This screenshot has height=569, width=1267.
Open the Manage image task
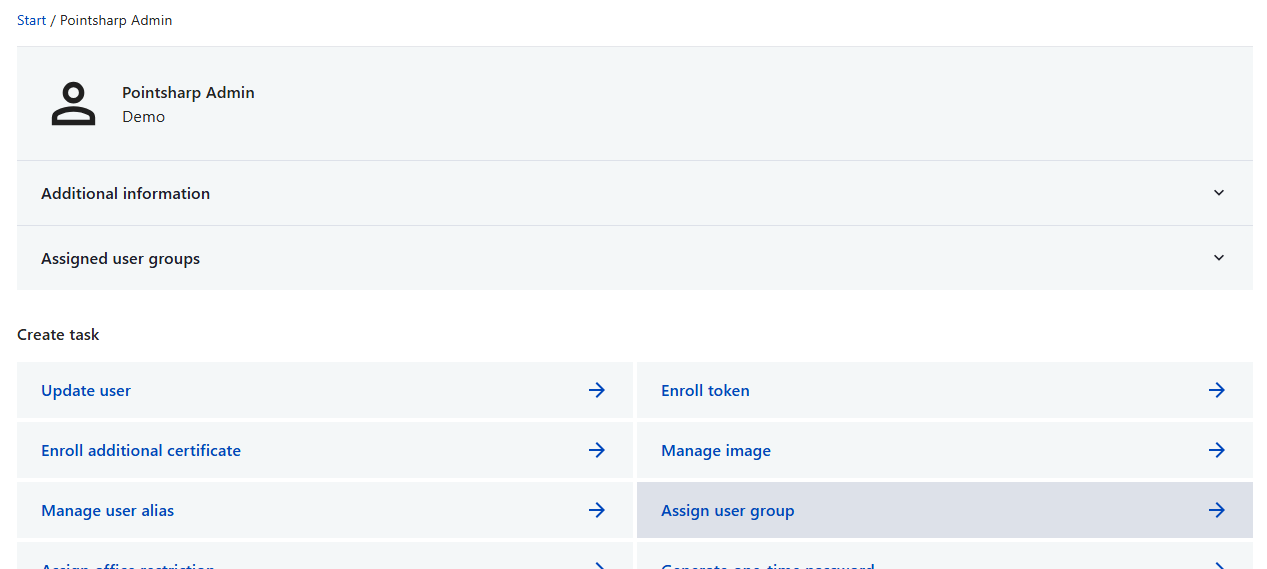point(716,450)
